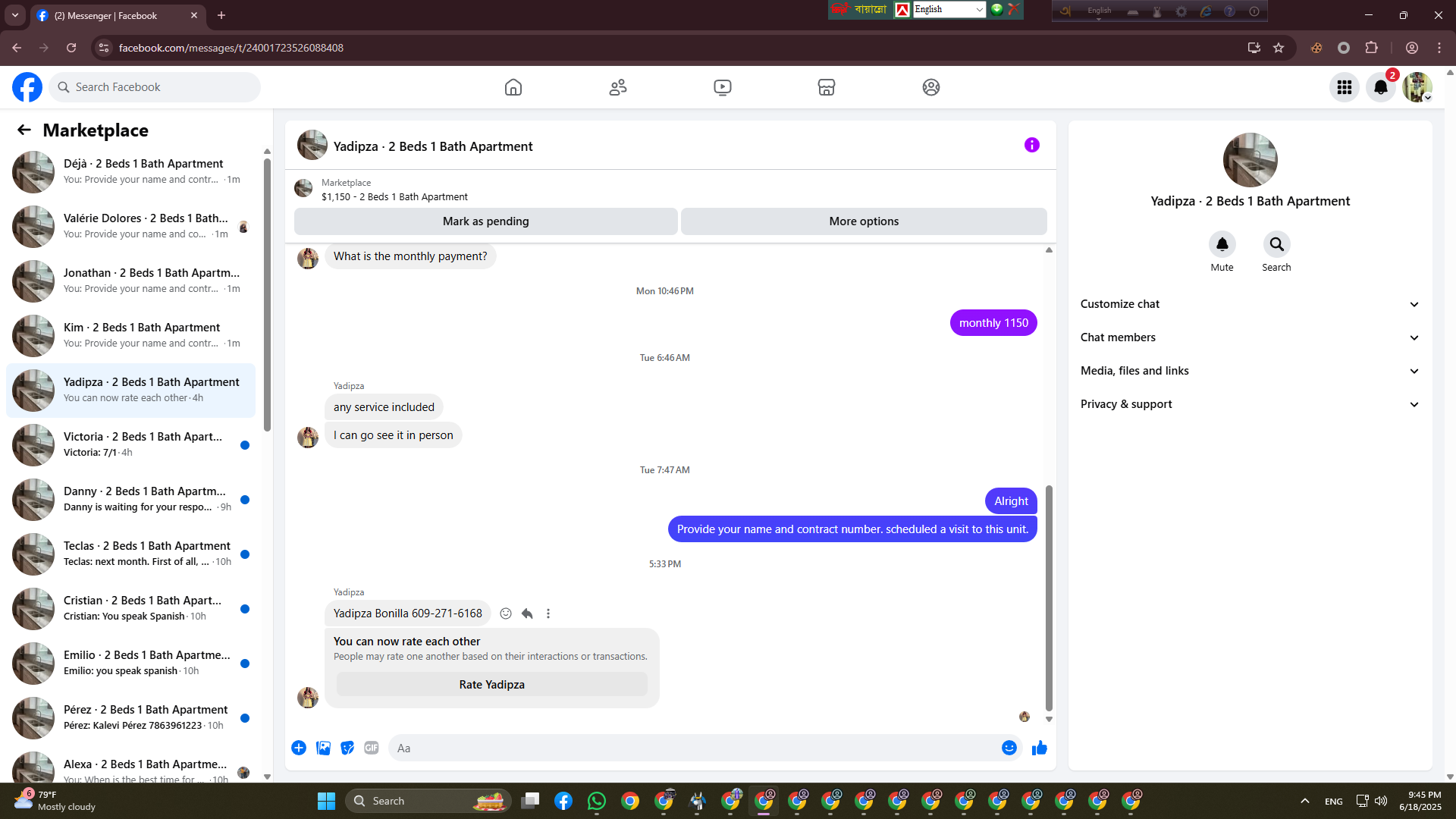The width and height of the screenshot is (1456, 819).
Task: Choose a GIF
Action: (x=372, y=748)
